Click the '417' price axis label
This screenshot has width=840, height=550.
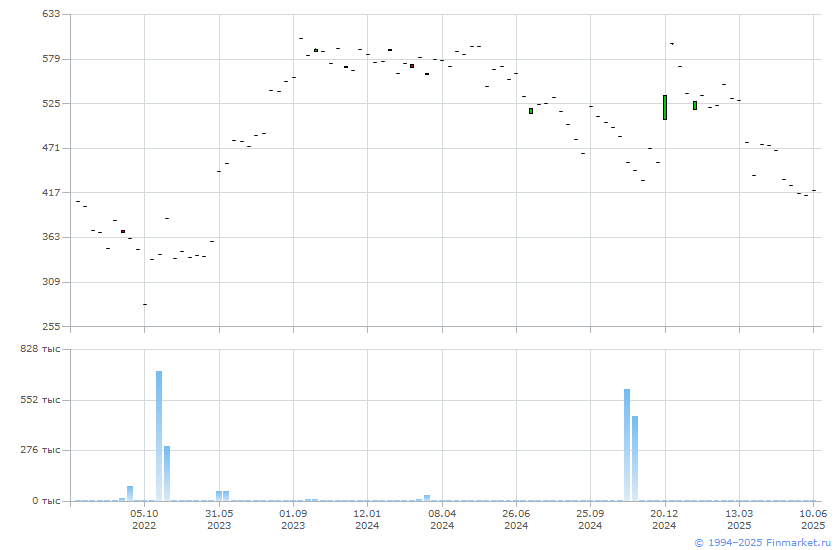point(51,192)
